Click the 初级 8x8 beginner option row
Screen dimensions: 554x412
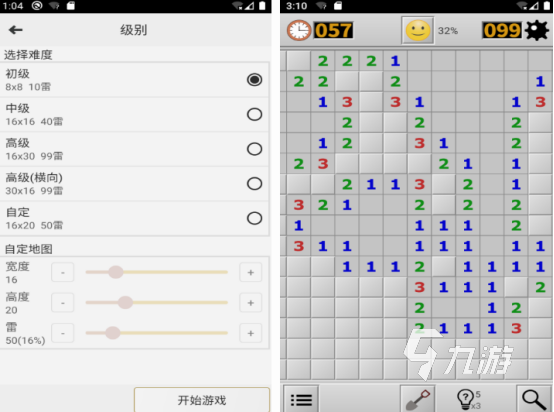[135, 80]
